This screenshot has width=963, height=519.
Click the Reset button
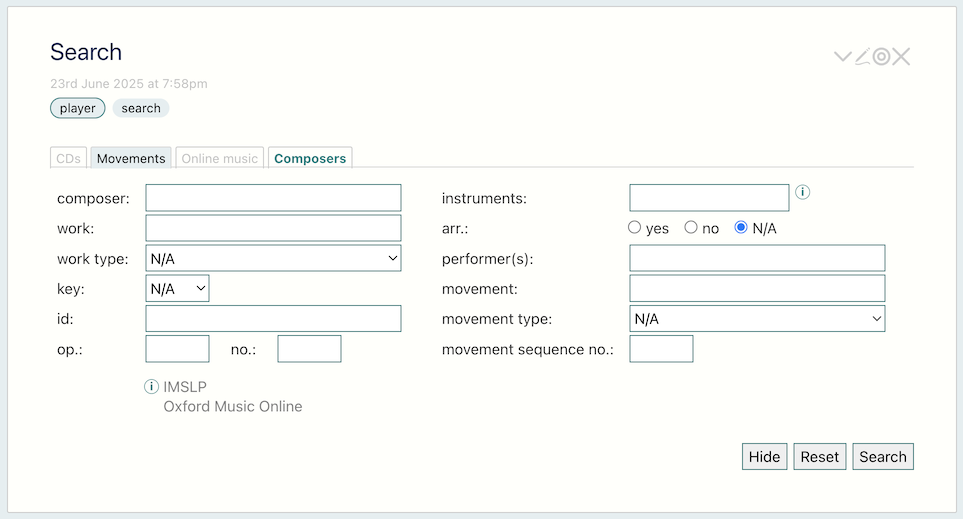pos(819,456)
